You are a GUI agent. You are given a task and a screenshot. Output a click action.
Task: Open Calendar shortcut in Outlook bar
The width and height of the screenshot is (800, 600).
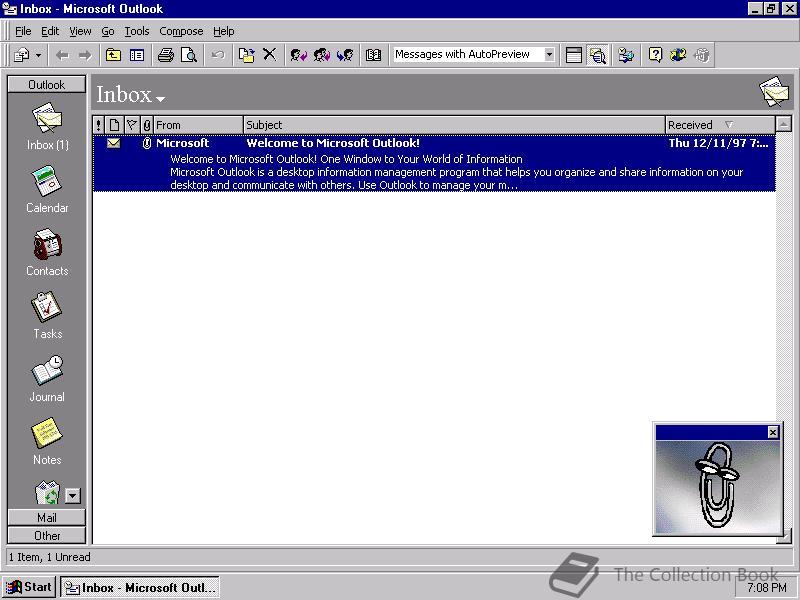(47, 189)
